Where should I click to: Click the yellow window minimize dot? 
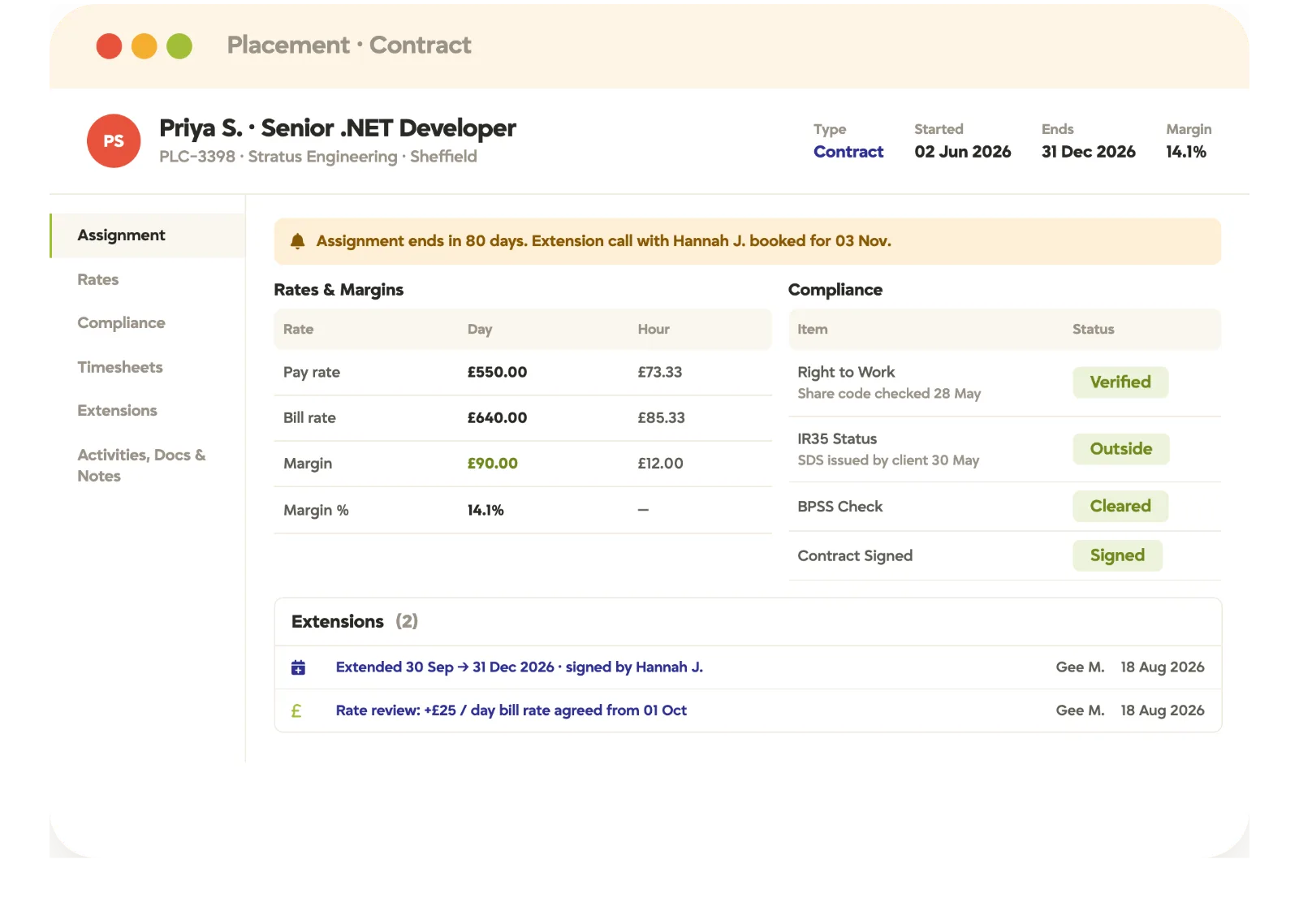tap(145, 46)
